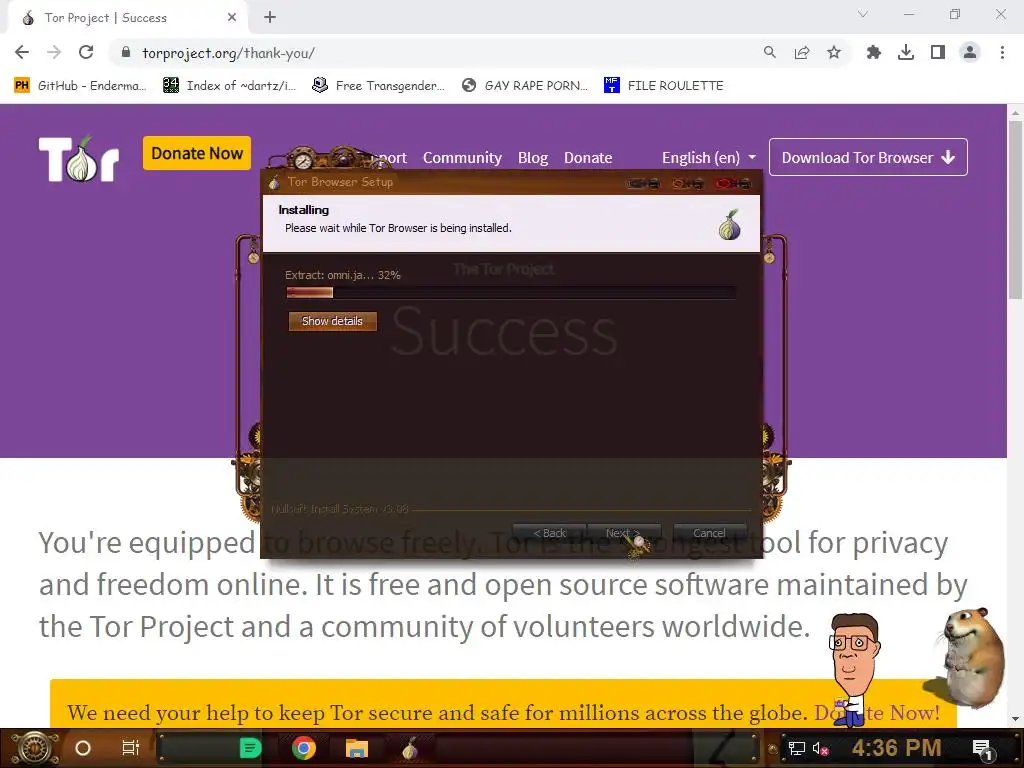Open the Index of ~dartz bookmark
1024x768 pixels.
[x=229, y=86]
